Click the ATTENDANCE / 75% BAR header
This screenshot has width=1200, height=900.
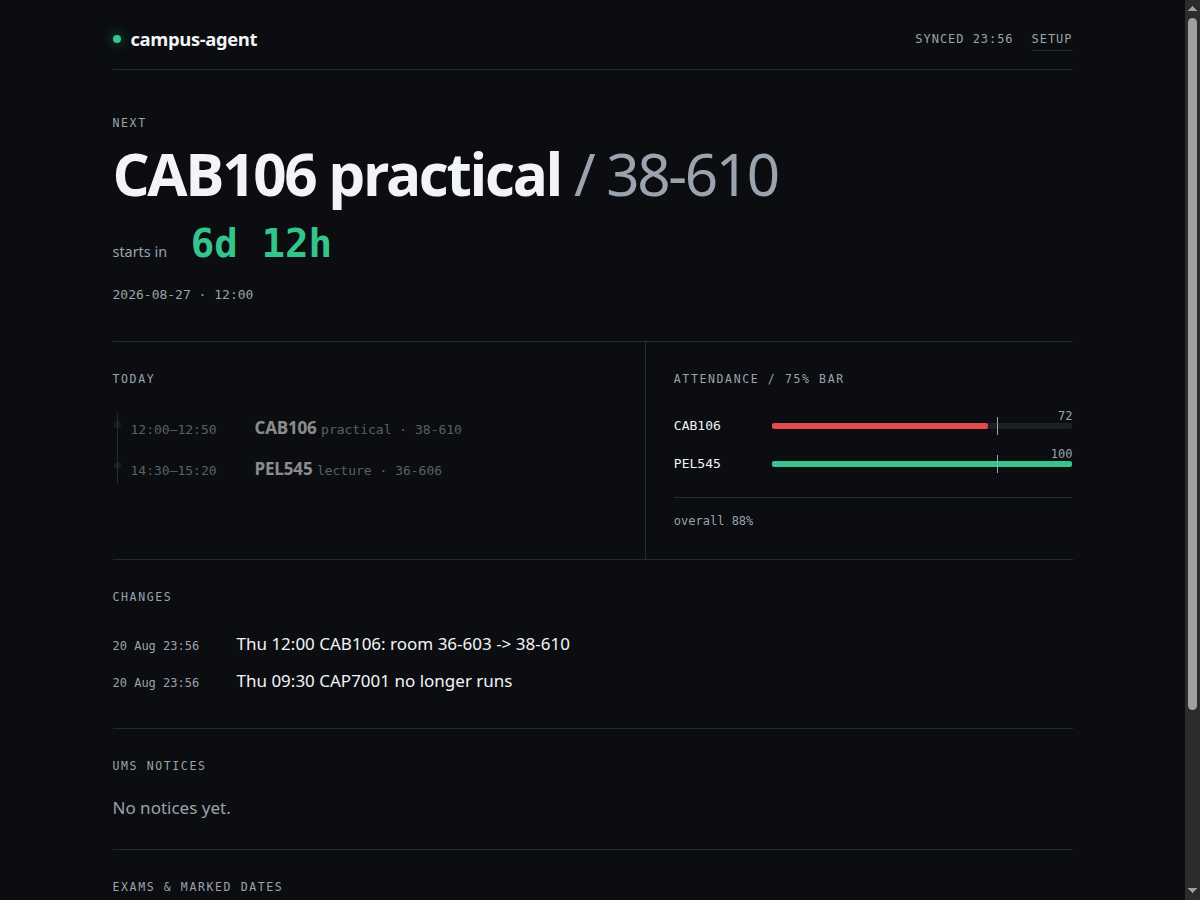[x=759, y=379]
